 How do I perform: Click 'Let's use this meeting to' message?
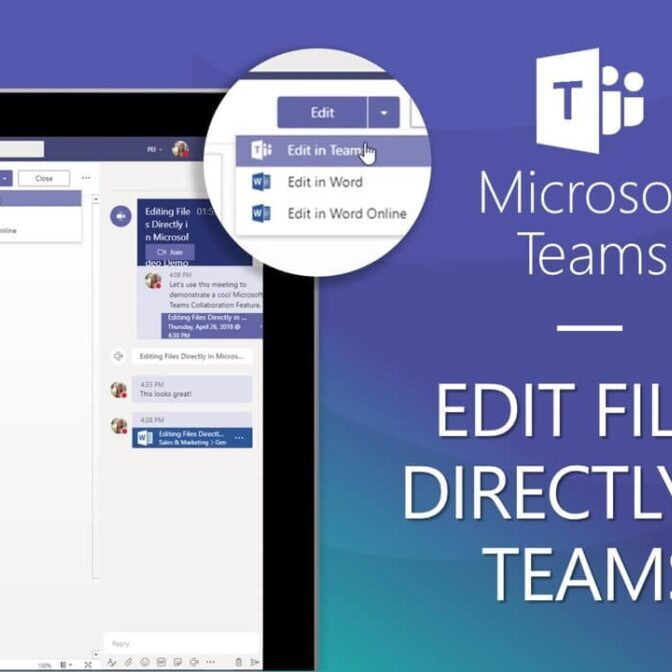pos(208,285)
